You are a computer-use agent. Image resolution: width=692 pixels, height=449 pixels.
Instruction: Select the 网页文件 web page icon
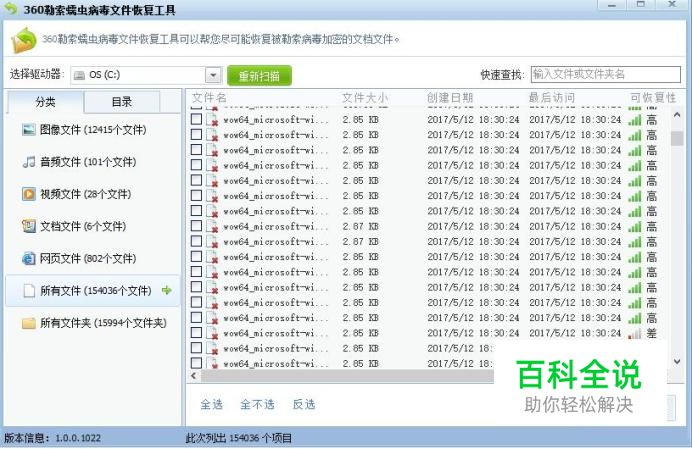click(29, 258)
